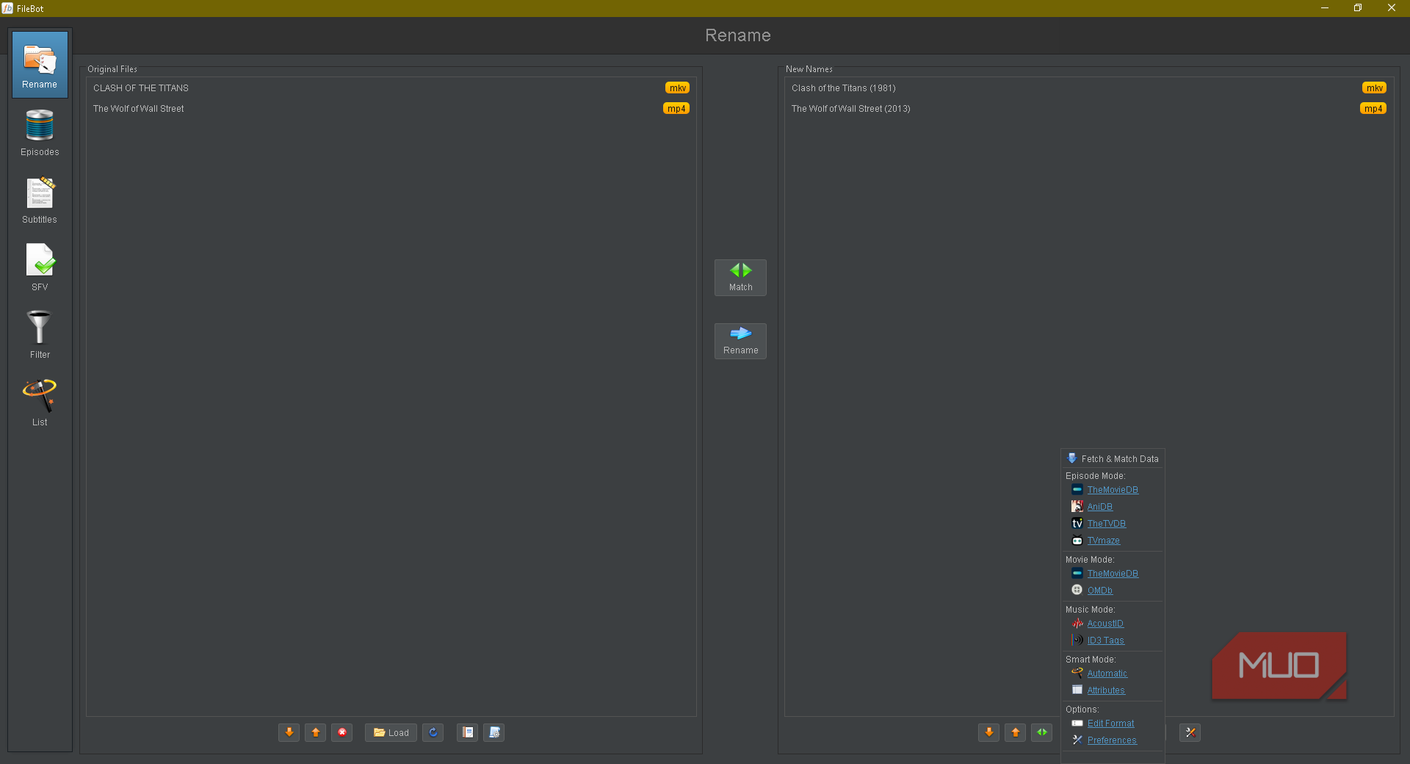Viewport: 1410px width, 764px height.
Task: Click the Load folder button
Action: [391, 733]
